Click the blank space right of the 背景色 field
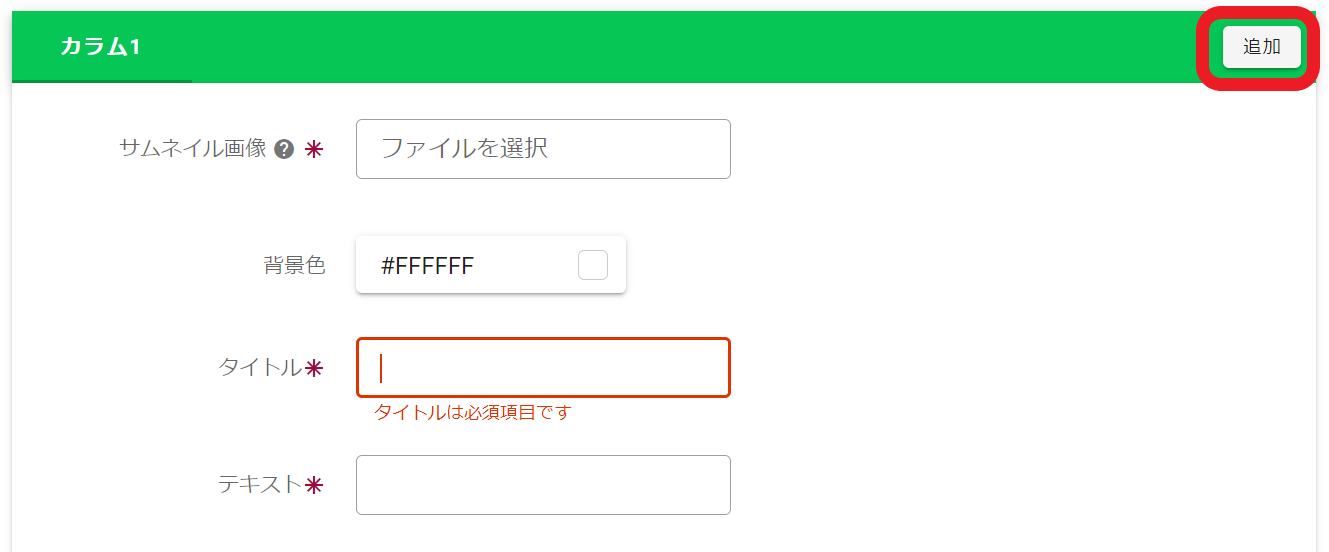The height and width of the screenshot is (552, 1329). coord(950,266)
